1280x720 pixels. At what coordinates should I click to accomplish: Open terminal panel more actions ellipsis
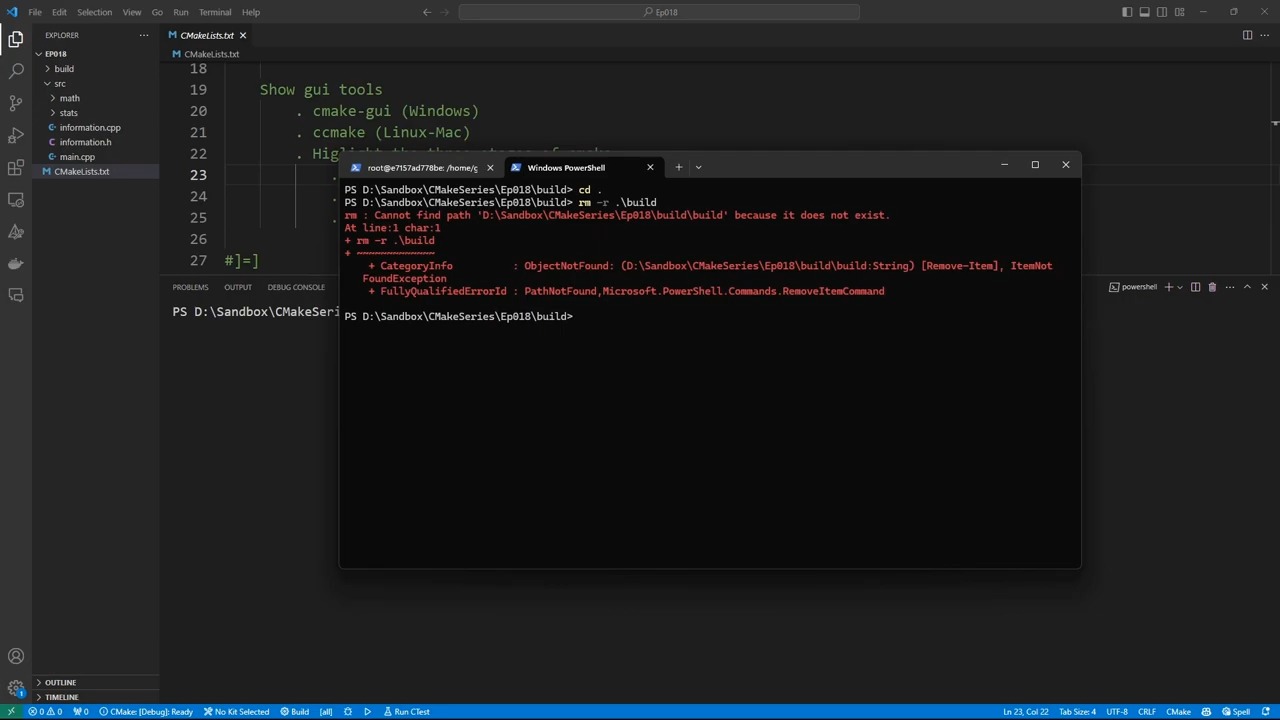click(x=1230, y=287)
